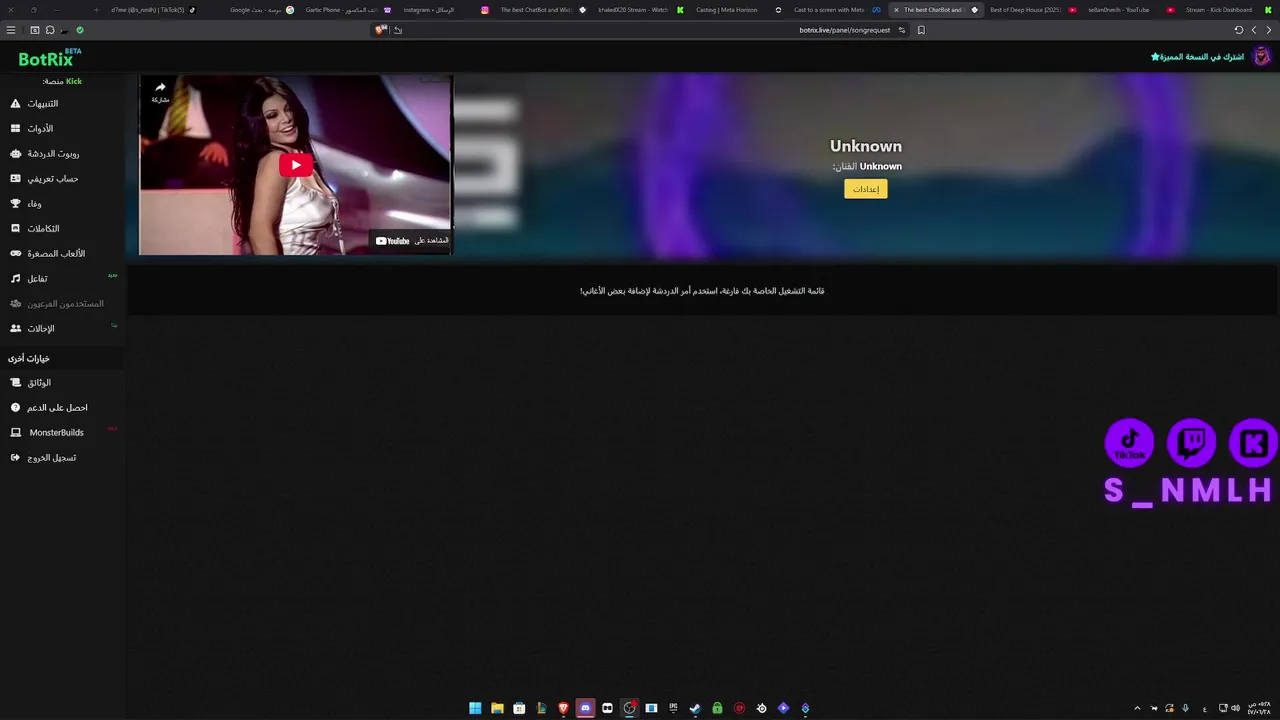Reload the page button
Viewport: 1280px width, 720px height.
(x=1239, y=30)
